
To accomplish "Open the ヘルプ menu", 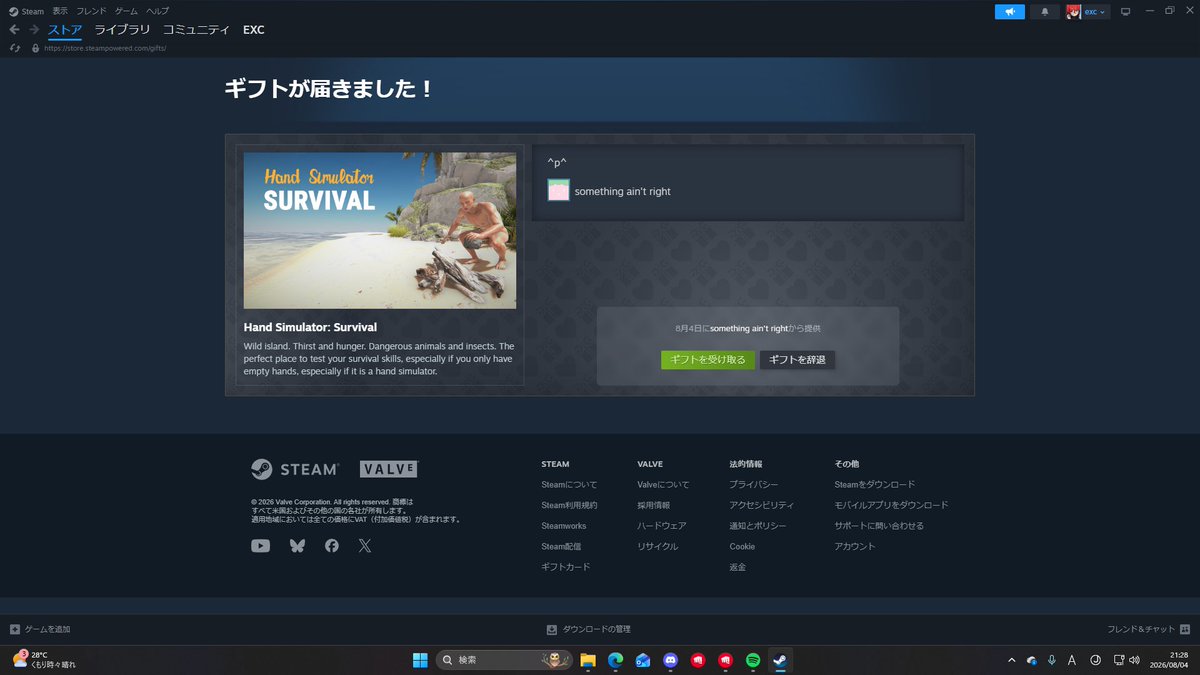I will [x=157, y=11].
